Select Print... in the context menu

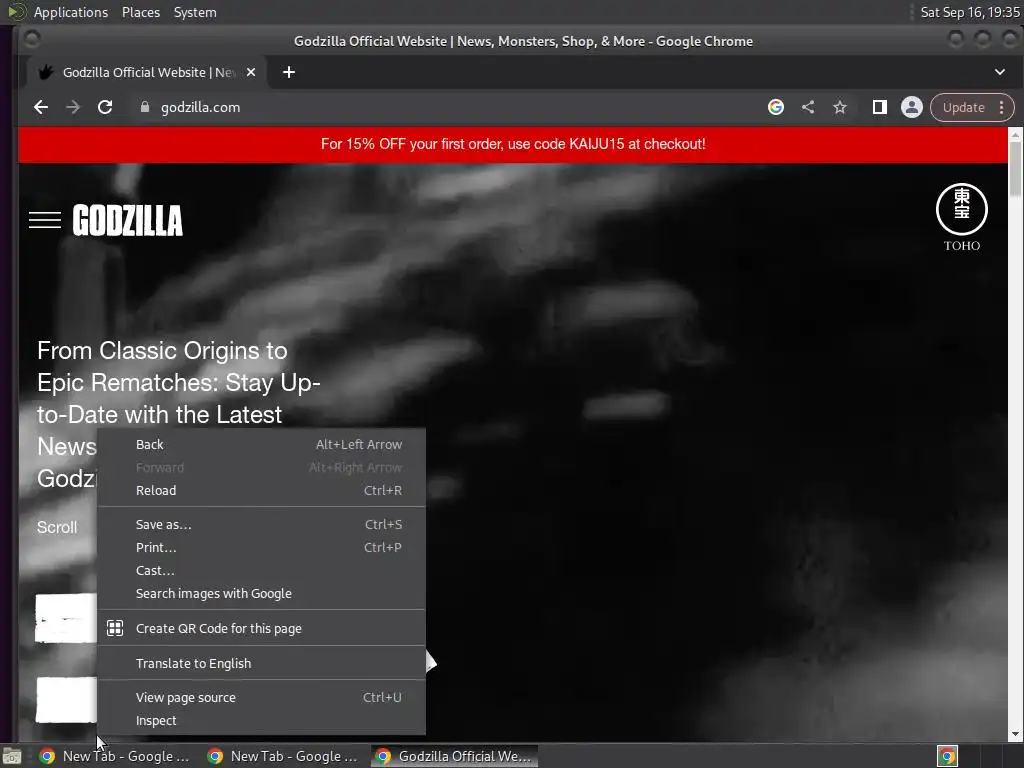261,547
